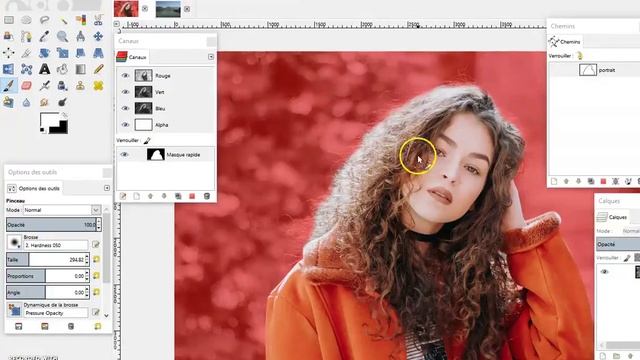640x360 pixels.
Task: Open the brush dynamics picker icon
Action: point(14,310)
